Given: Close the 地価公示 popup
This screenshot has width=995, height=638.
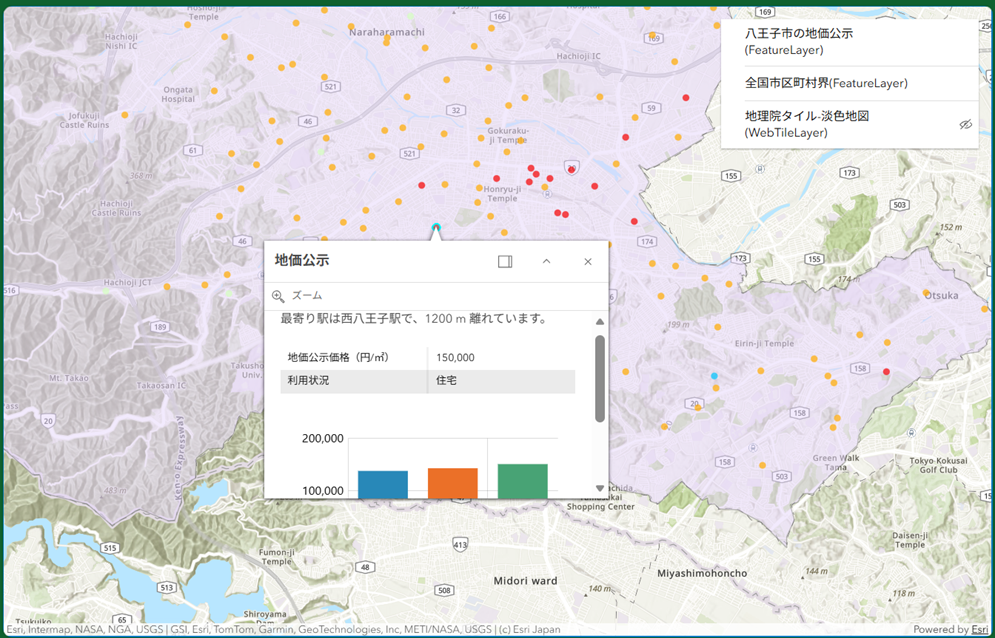Looking at the screenshot, I should pos(588,261).
